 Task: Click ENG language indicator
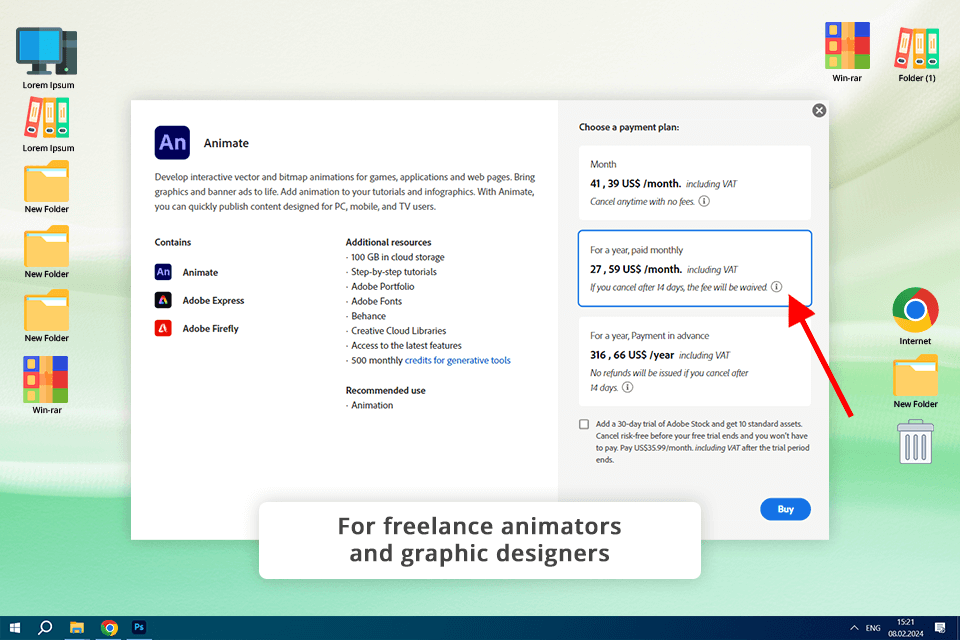point(873,628)
